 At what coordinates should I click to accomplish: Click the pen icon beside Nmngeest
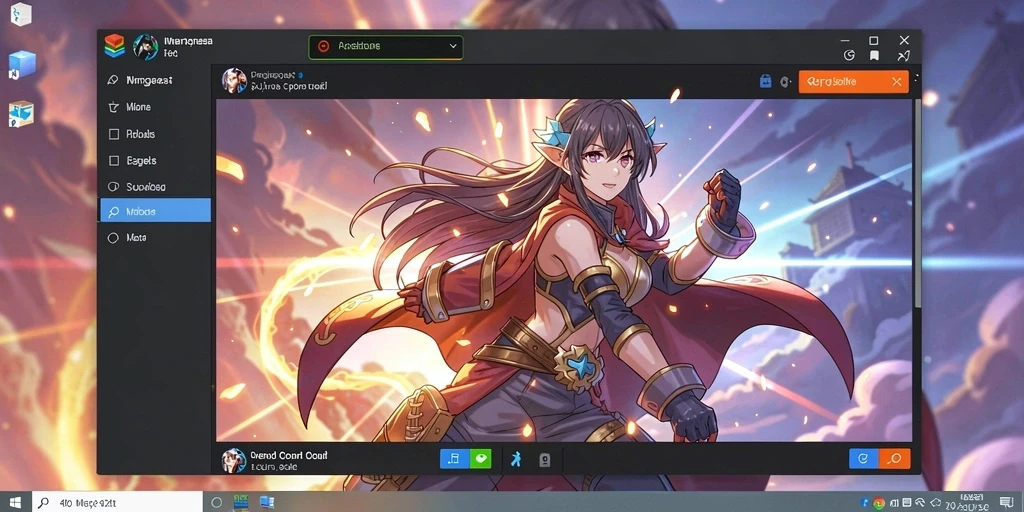click(x=113, y=80)
